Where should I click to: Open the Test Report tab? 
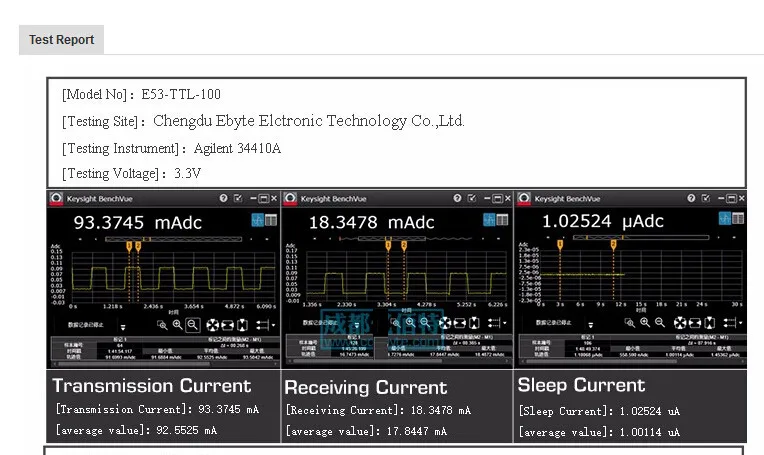click(61, 39)
